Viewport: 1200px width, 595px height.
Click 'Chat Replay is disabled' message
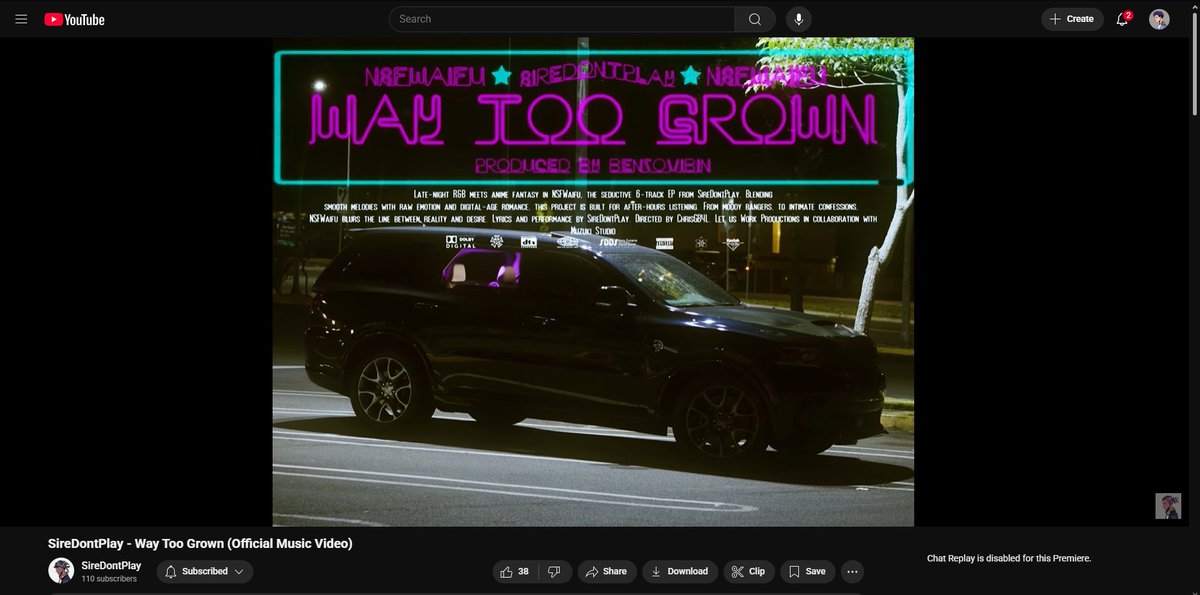pos(1009,558)
